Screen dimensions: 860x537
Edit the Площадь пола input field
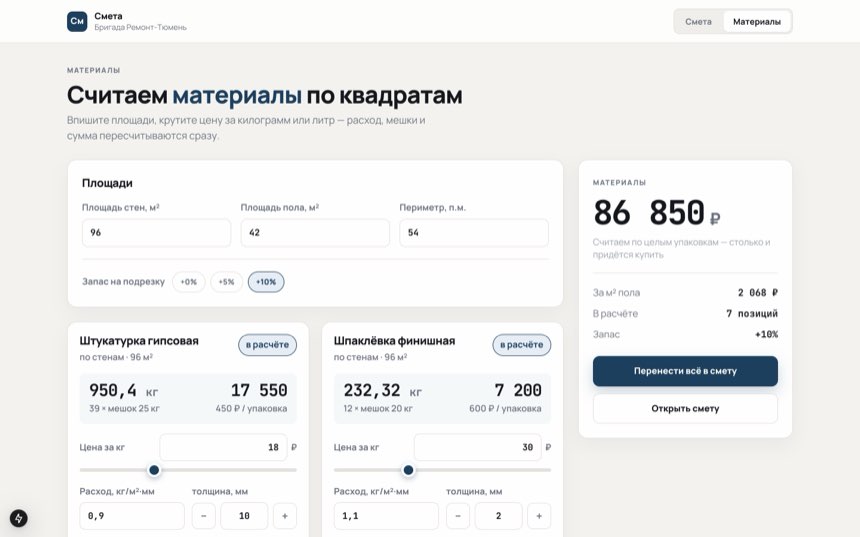click(315, 233)
